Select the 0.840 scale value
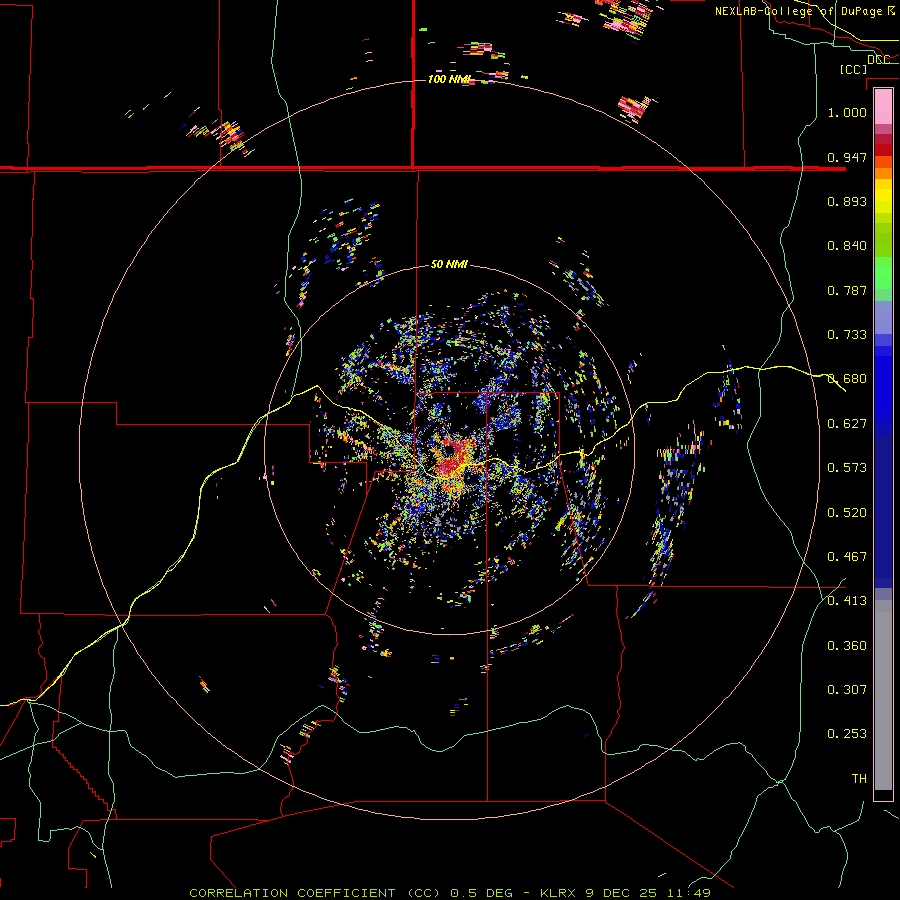 847,246
